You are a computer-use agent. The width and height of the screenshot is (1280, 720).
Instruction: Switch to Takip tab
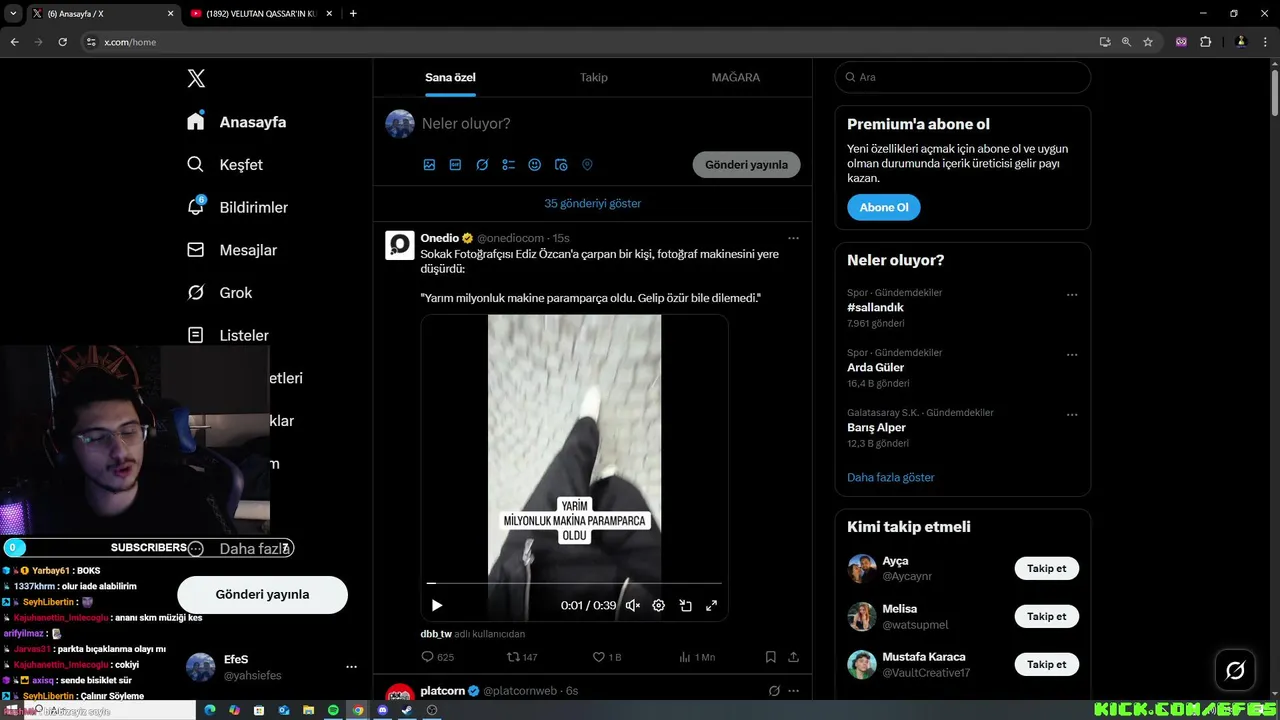594,77
